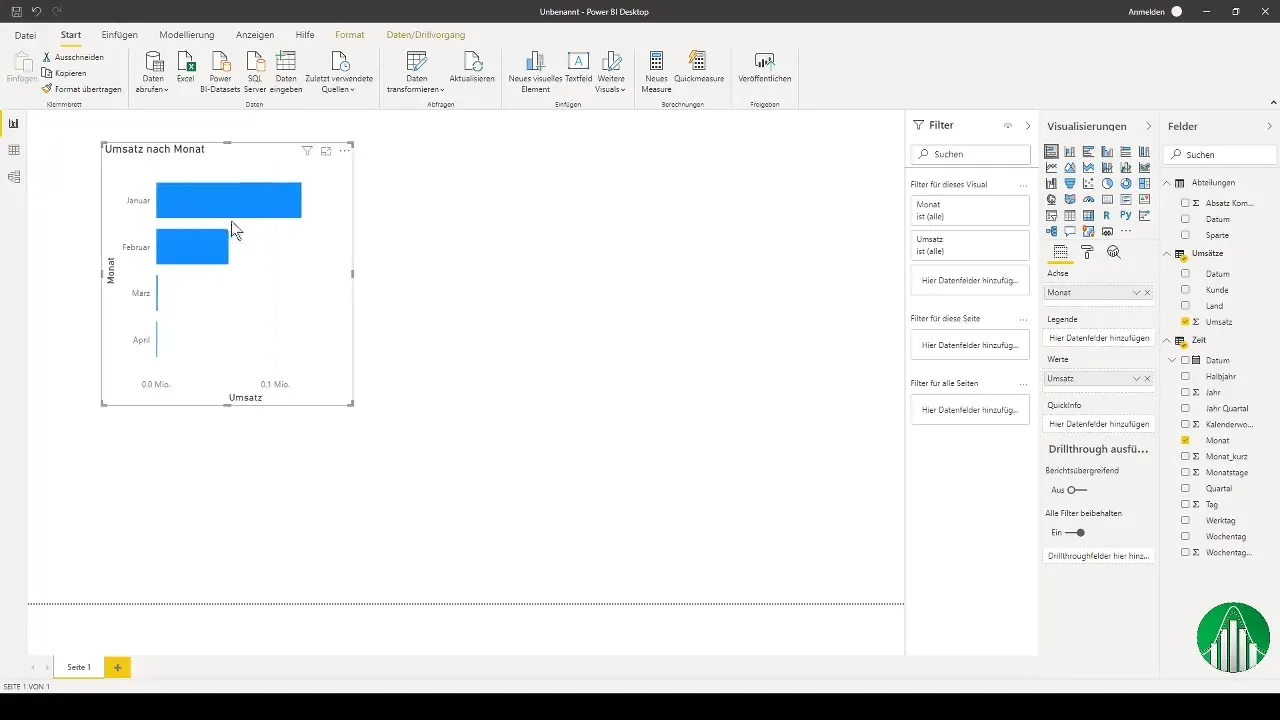Screen dimensions: 1280x720
Task: Add a new page with the plus button
Action: point(117,667)
